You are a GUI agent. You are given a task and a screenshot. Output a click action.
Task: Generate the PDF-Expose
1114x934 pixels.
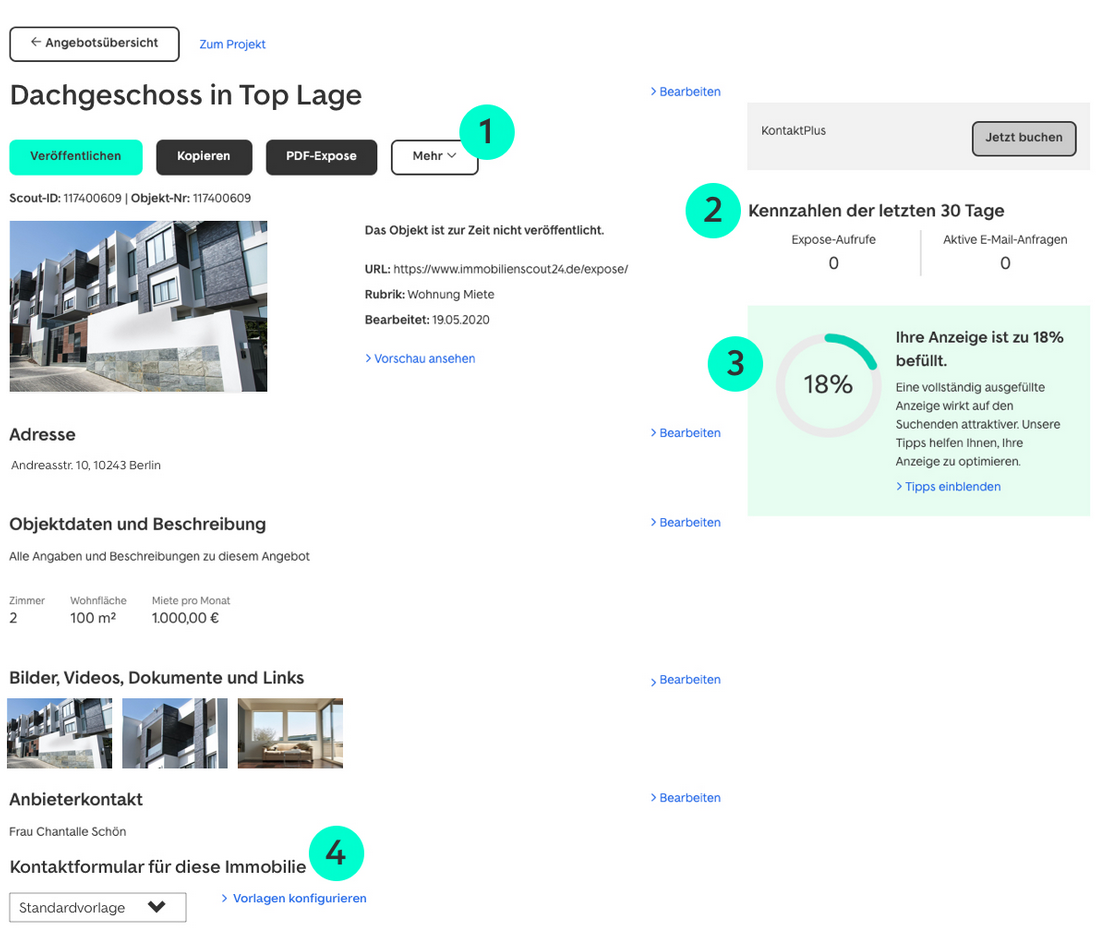(321, 156)
